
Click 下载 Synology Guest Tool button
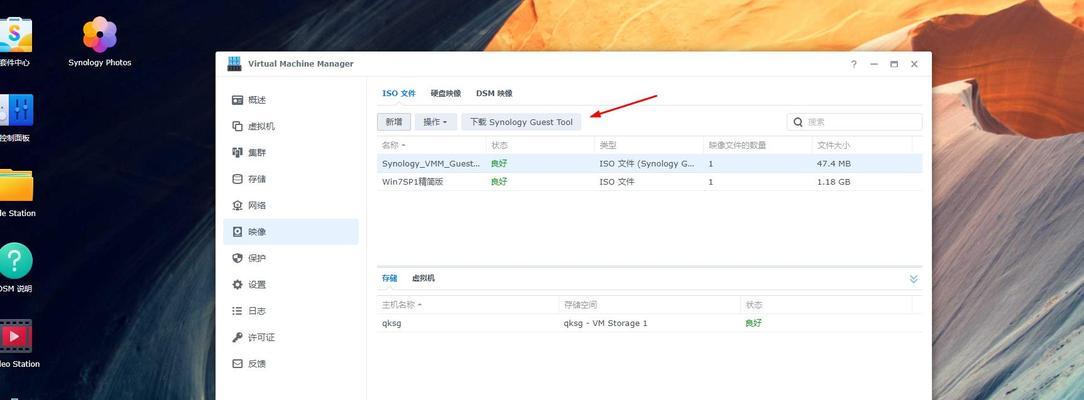(x=521, y=122)
